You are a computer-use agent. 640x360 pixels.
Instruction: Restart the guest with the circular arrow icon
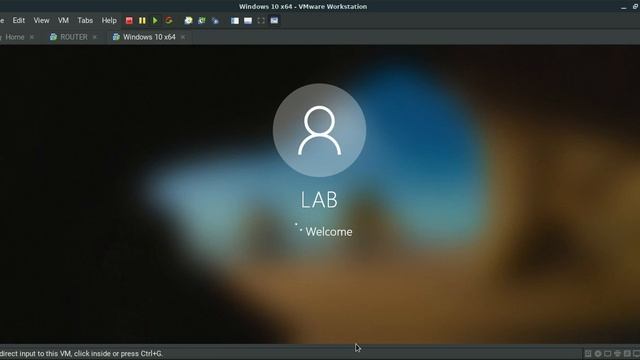click(169, 20)
